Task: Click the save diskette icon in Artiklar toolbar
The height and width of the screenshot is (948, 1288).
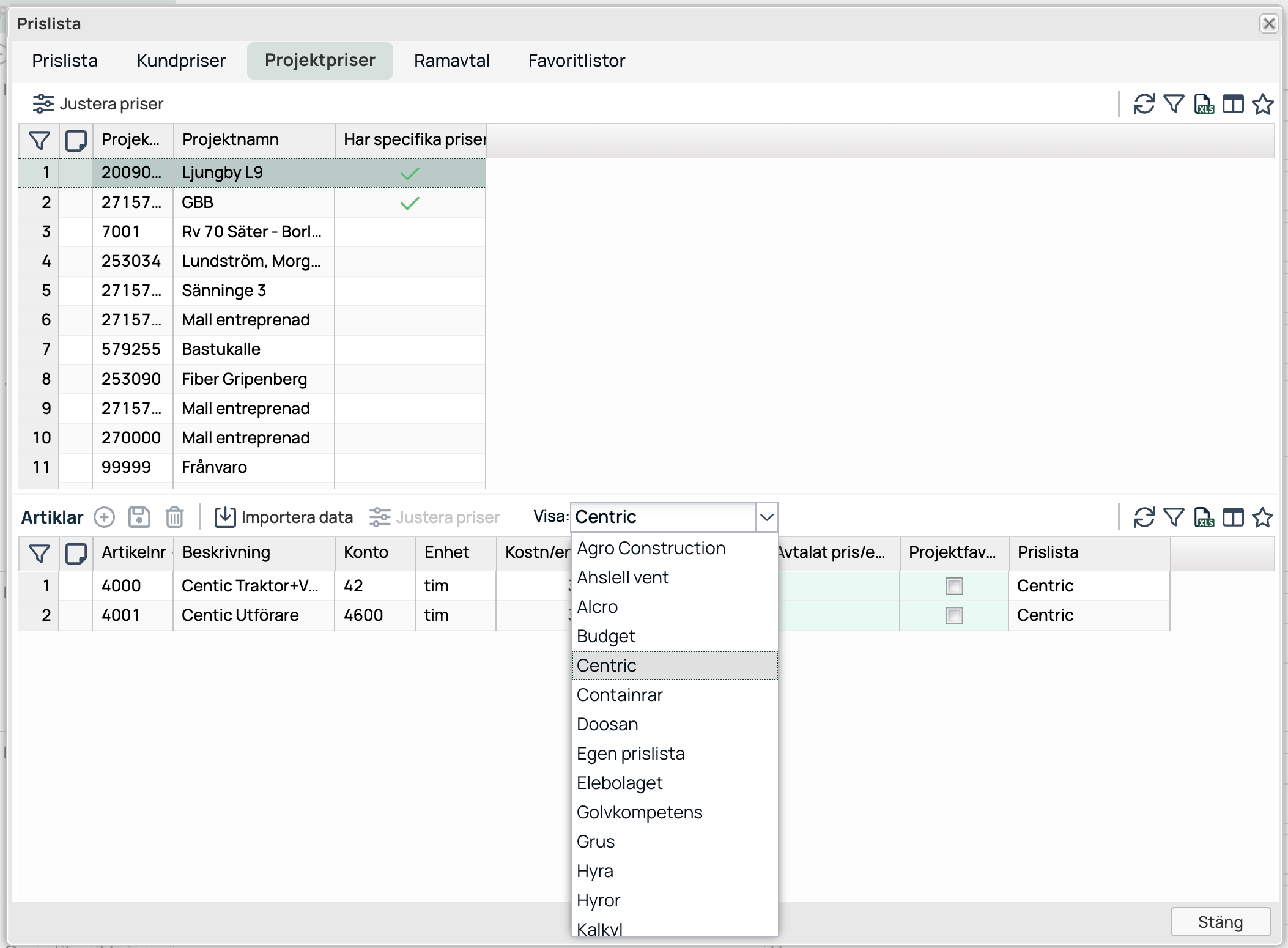Action: point(139,517)
